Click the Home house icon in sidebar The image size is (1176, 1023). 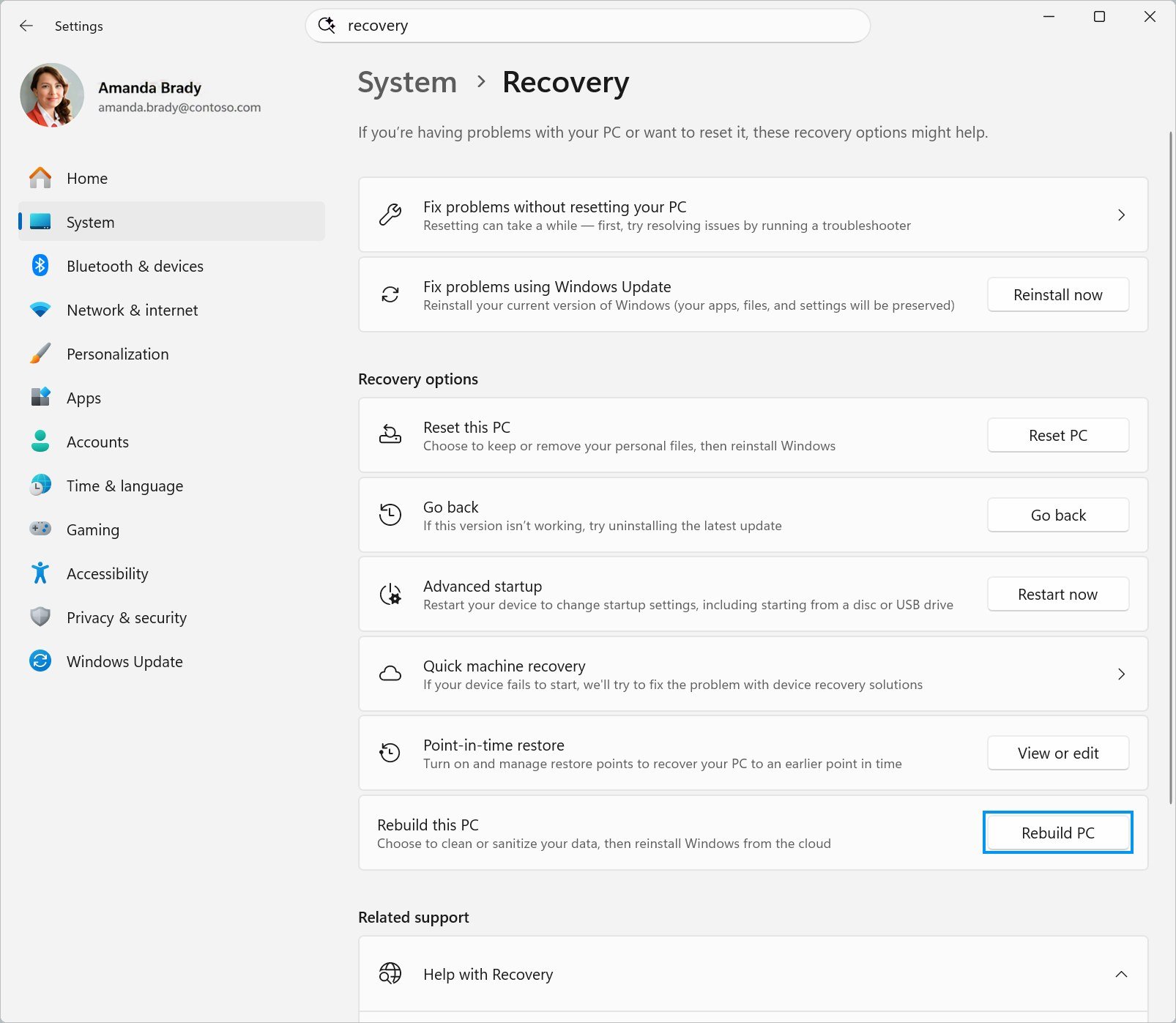40,178
